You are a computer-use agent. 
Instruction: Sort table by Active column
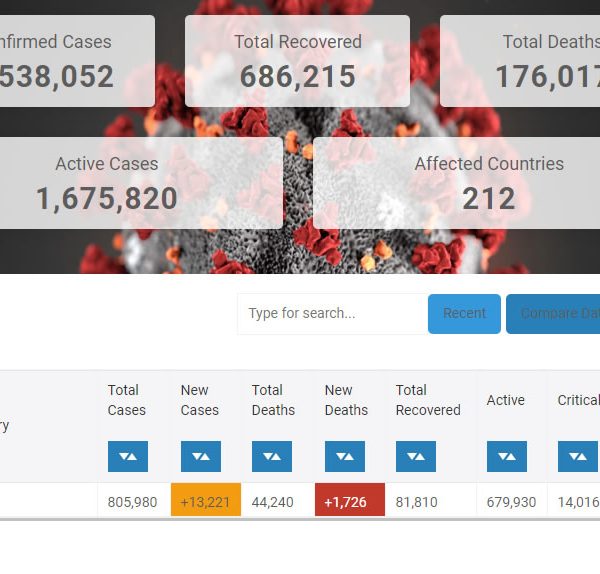pyautogui.click(x=507, y=456)
